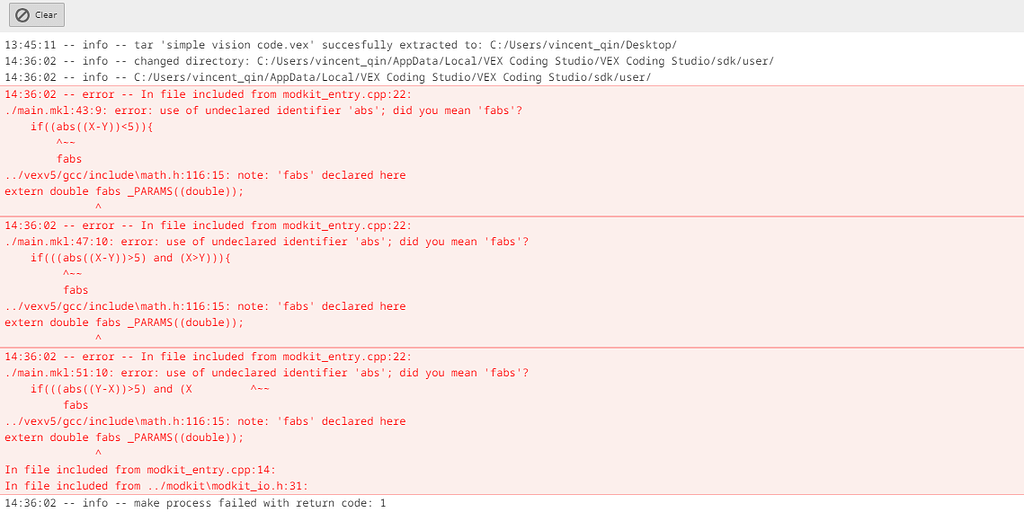Click 'In file included from modkit_entry.cpp:14:' line

(x=140, y=470)
